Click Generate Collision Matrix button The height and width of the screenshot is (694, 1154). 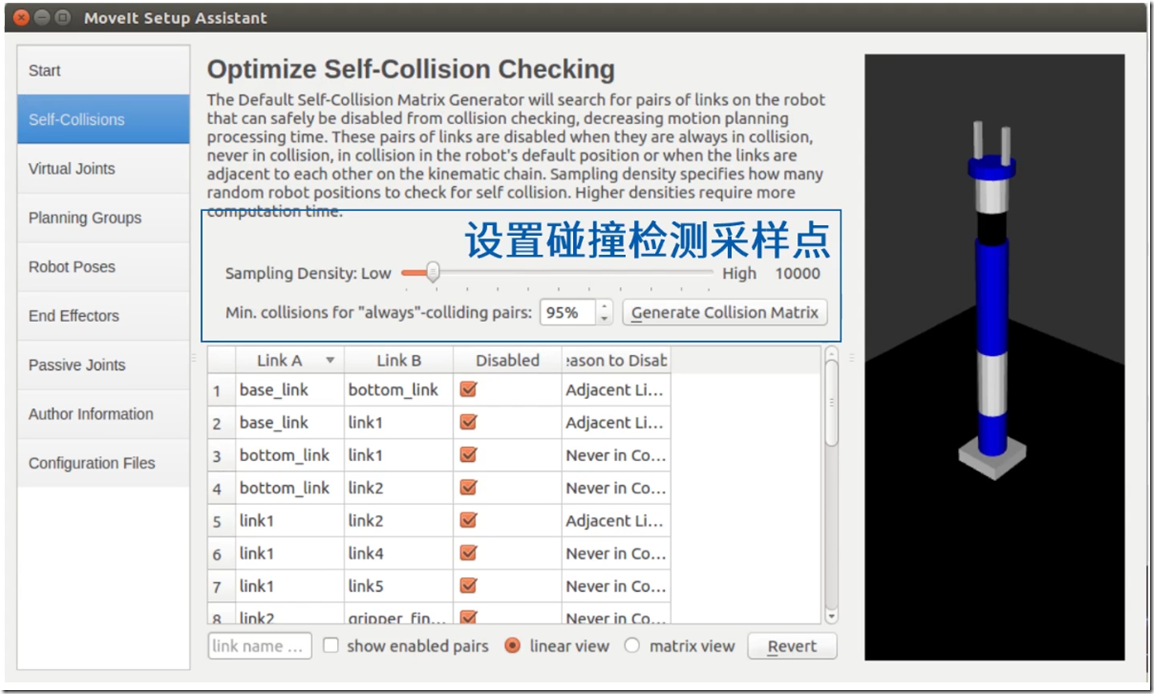click(725, 312)
